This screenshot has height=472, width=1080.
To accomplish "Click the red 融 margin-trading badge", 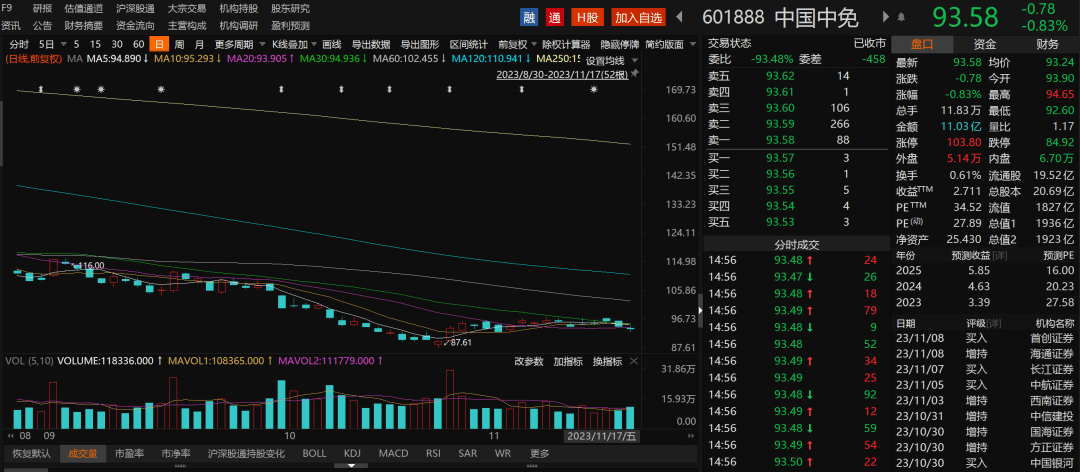I will point(529,17).
